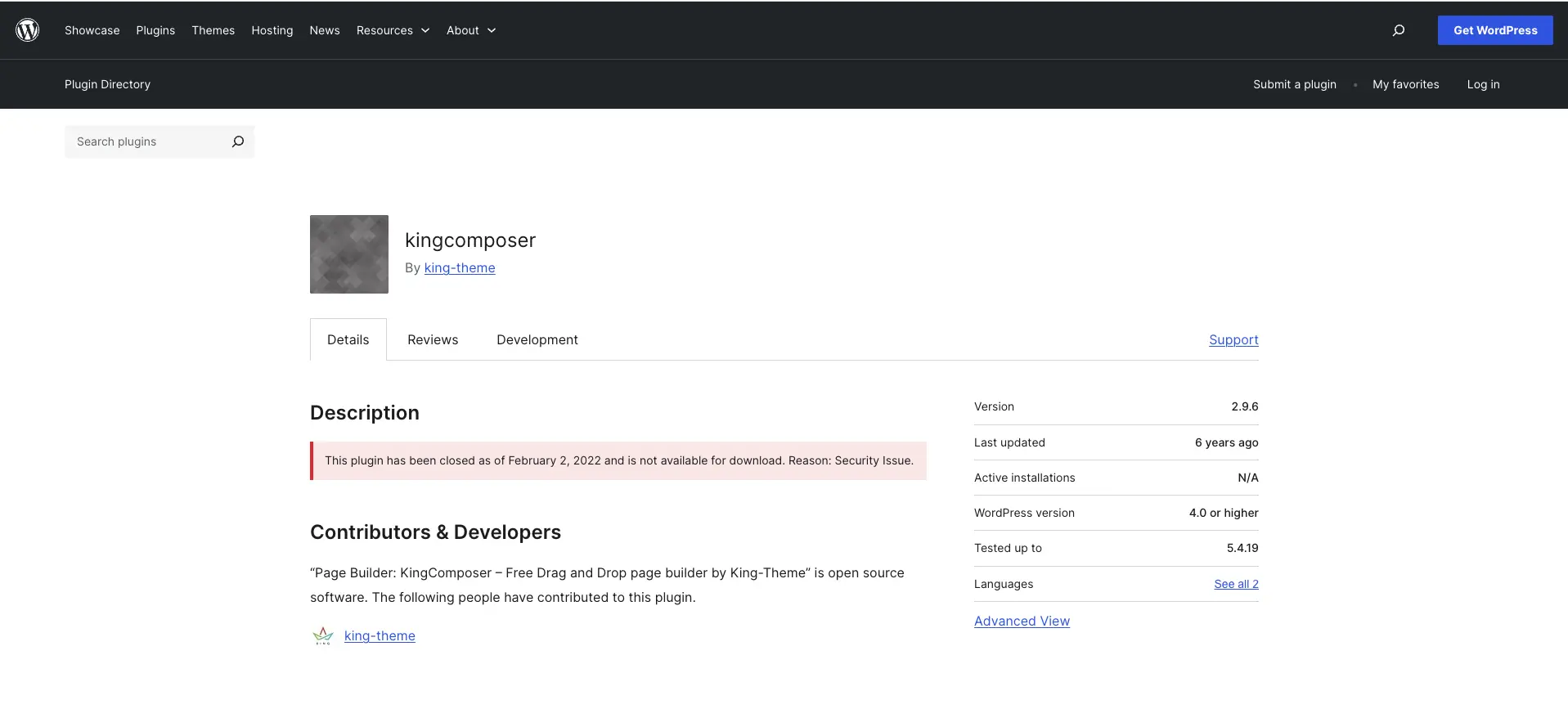
Task: Switch to the Reviews tab
Action: [x=433, y=339]
